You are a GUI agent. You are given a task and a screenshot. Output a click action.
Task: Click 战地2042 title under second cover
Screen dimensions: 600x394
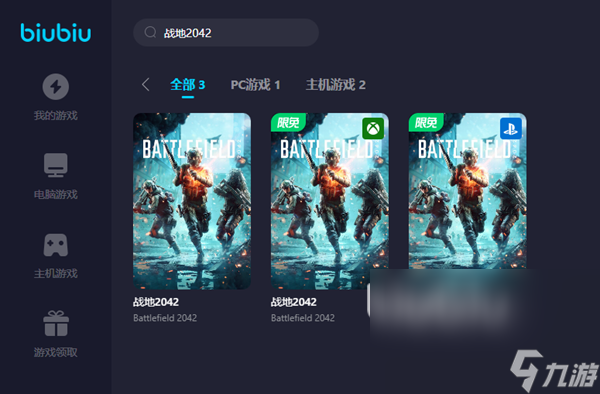click(293, 302)
